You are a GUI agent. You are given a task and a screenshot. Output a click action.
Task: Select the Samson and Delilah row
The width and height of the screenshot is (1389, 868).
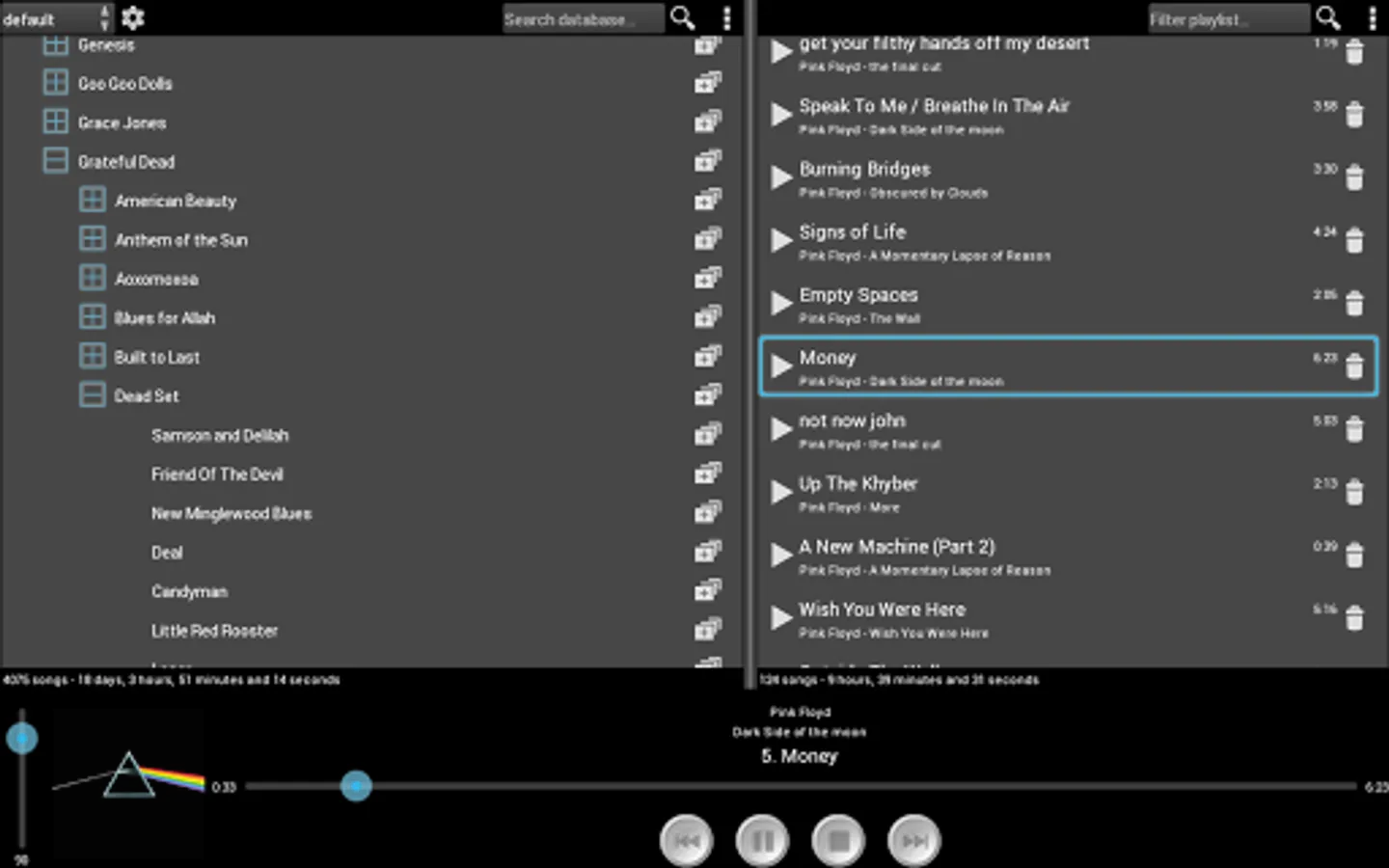[x=371, y=435]
